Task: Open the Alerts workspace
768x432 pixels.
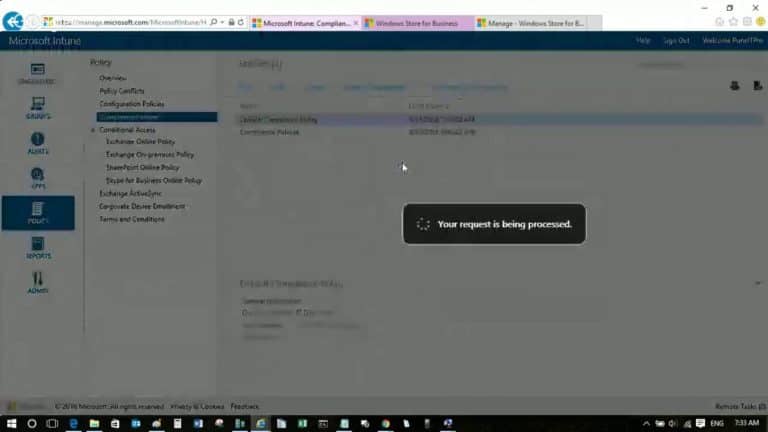Action: pos(38,144)
